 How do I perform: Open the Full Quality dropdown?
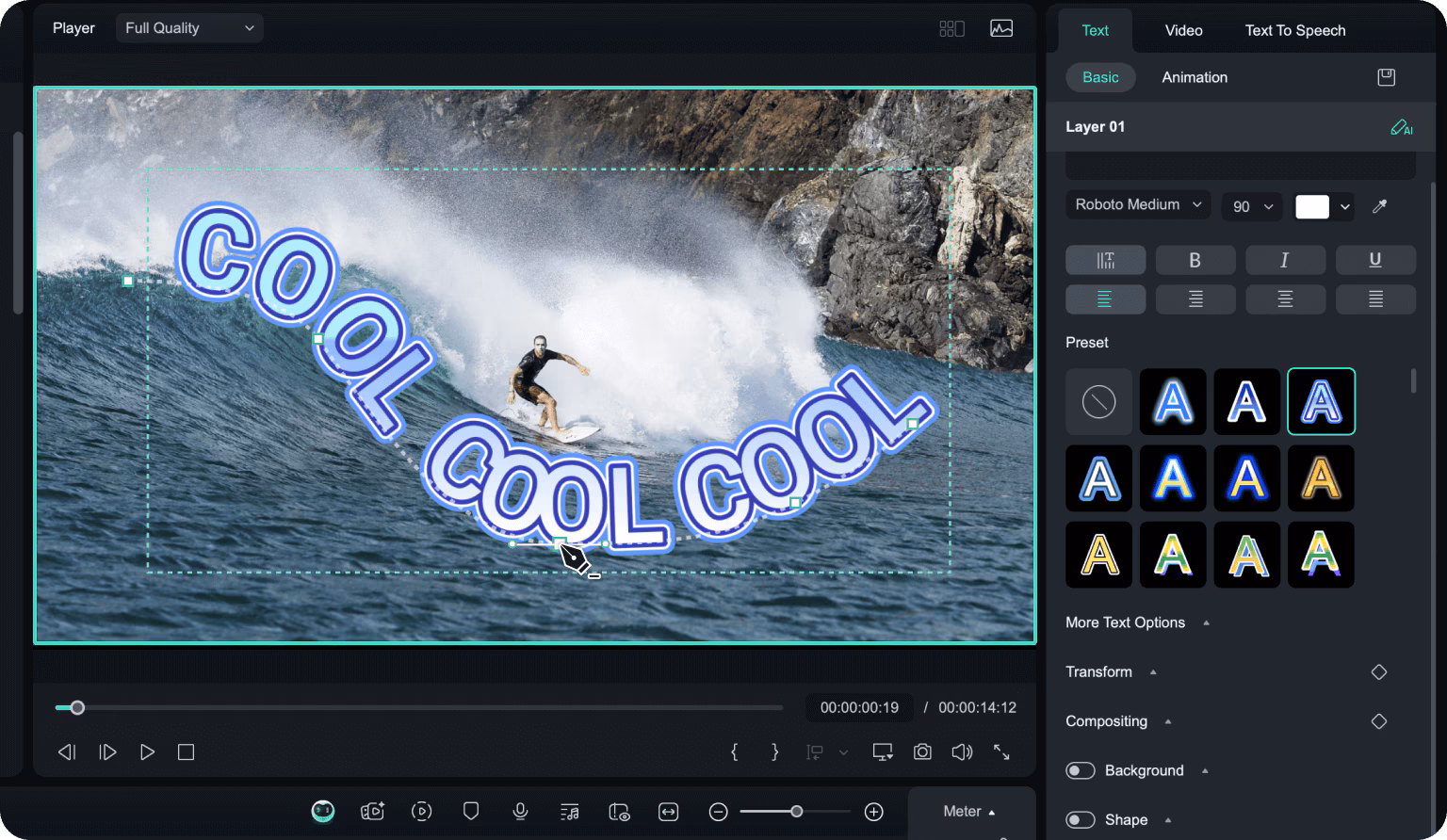point(189,28)
